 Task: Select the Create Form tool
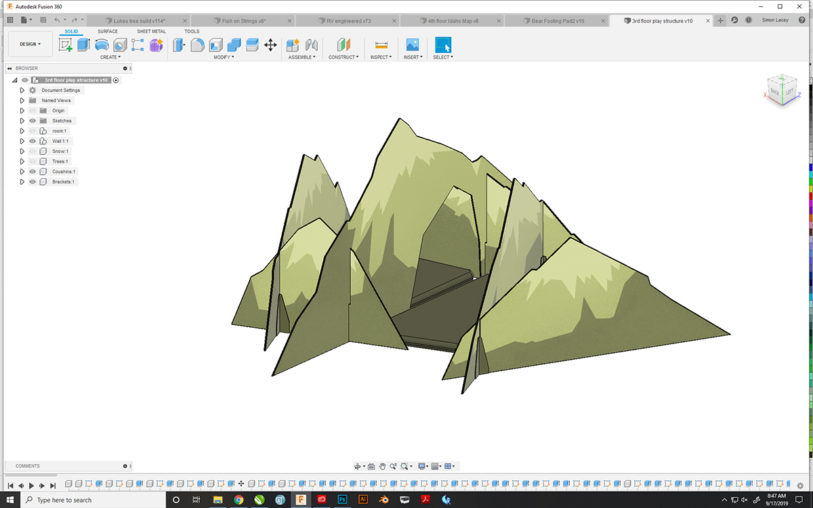tap(156, 45)
